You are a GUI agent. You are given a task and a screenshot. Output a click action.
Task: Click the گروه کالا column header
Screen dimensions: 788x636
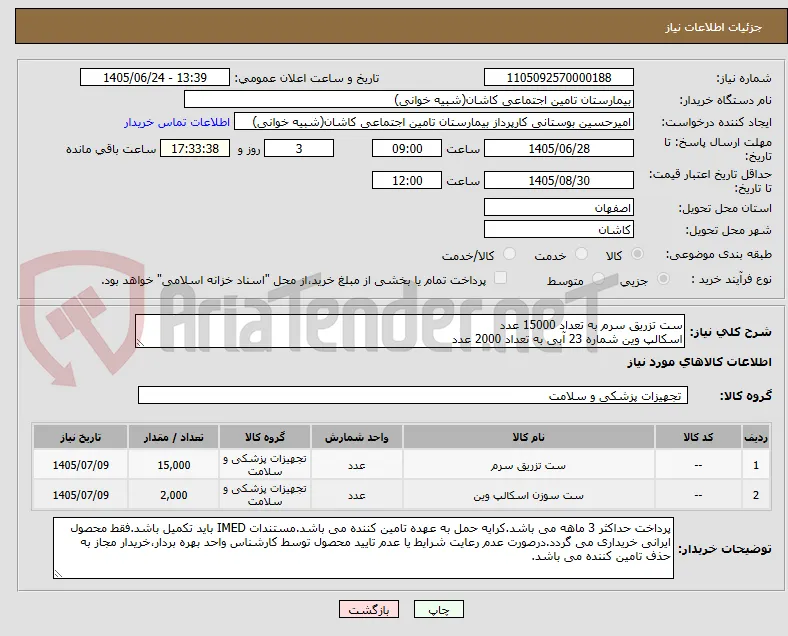[x=265, y=437]
